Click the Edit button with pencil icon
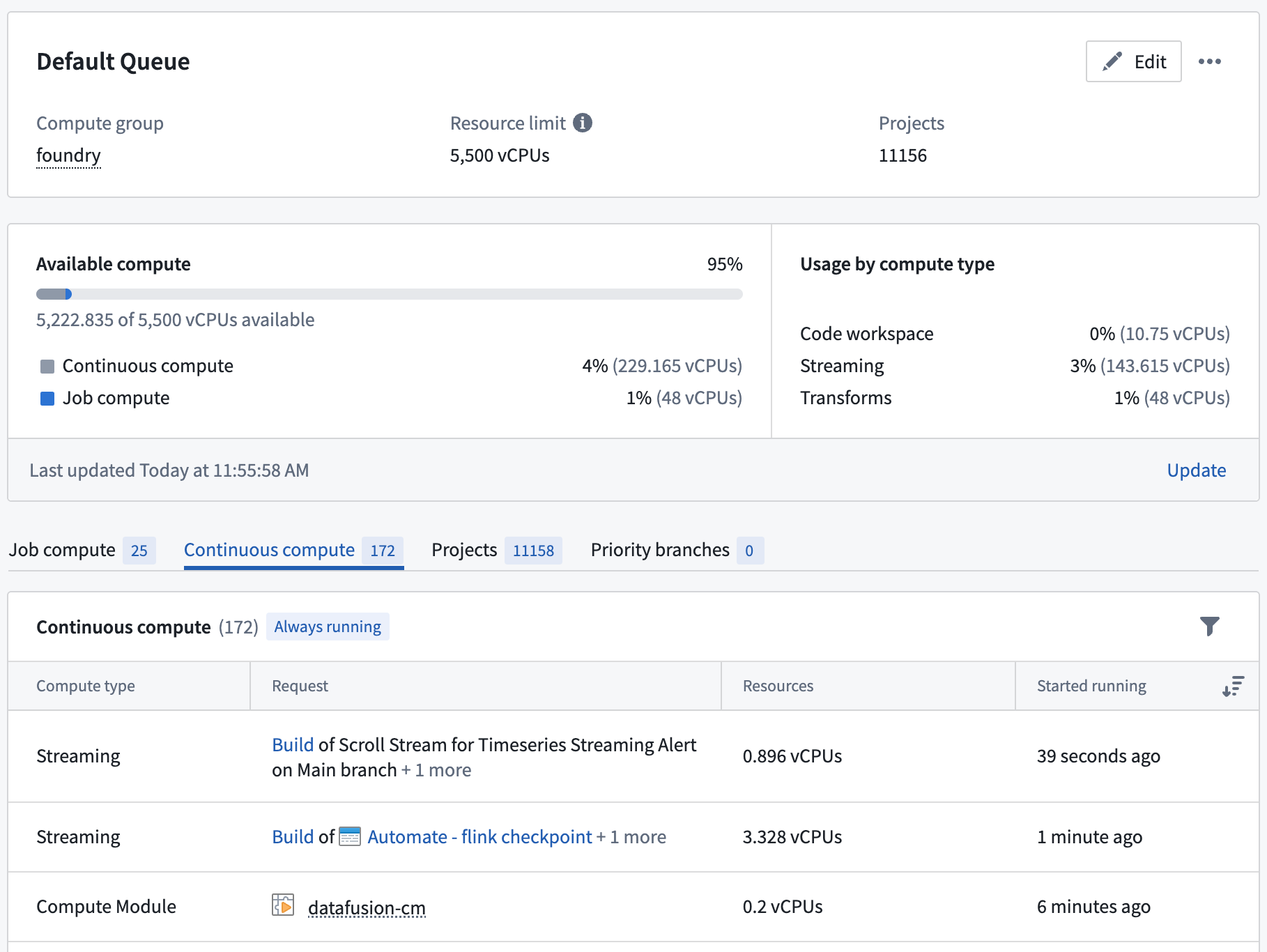 (1133, 61)
